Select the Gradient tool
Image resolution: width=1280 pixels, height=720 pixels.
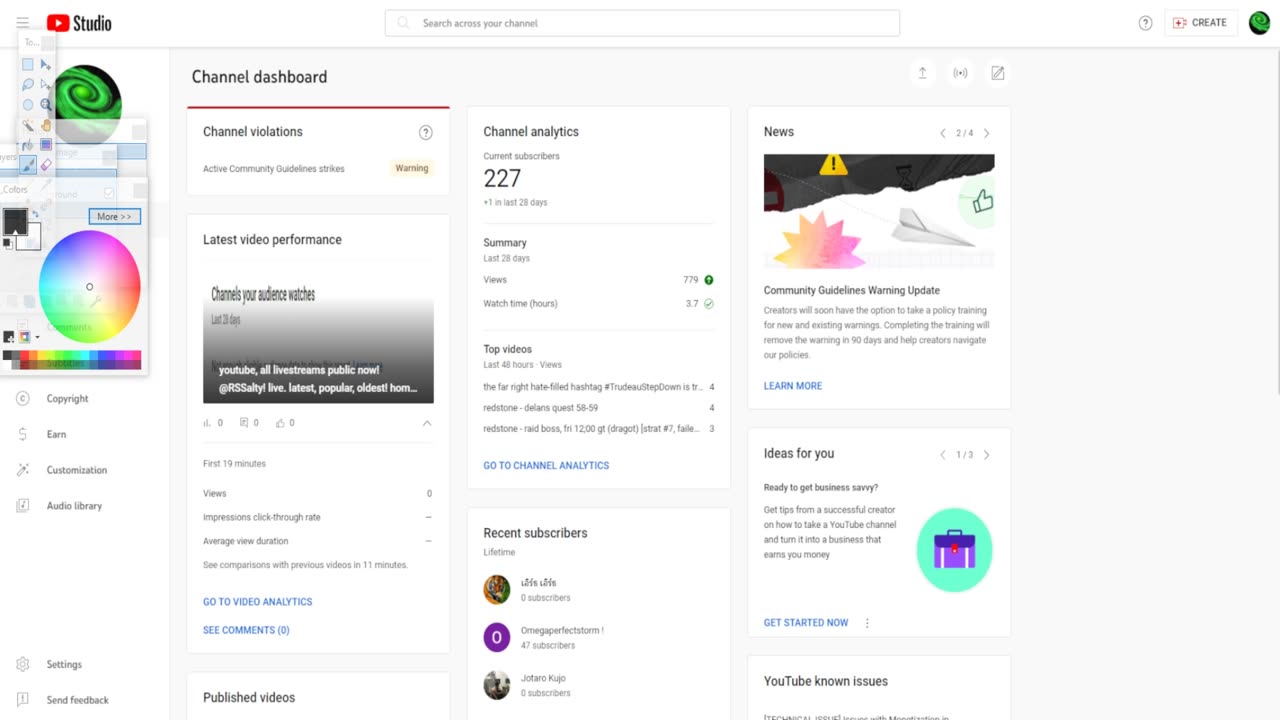[46, 145]
